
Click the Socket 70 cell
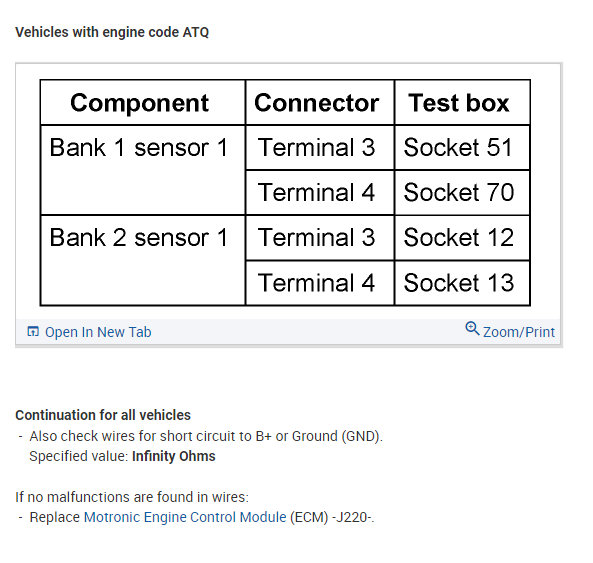tap(462, 192)
